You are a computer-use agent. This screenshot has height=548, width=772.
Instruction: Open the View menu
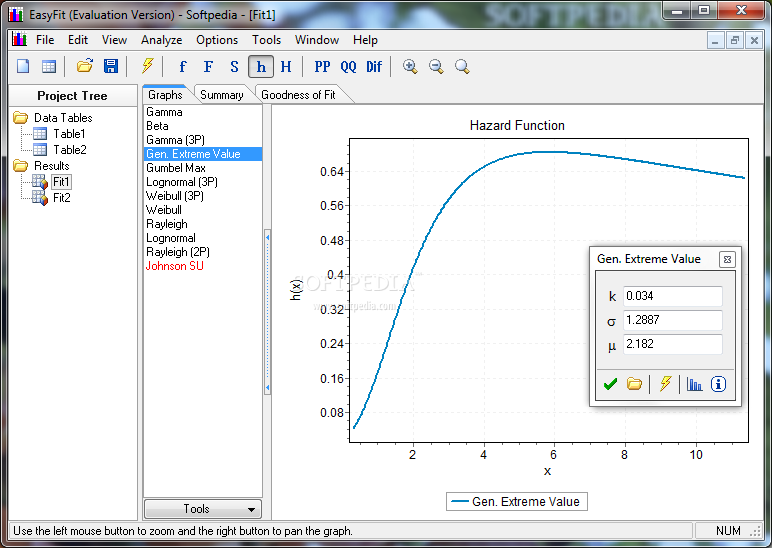point(114,40)
